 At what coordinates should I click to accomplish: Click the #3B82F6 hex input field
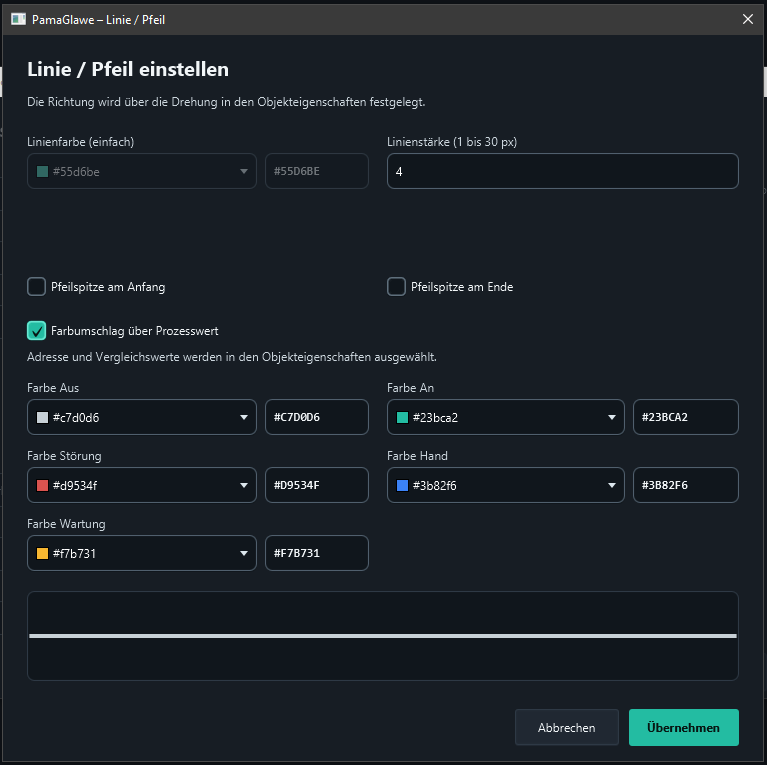(685, 485)
